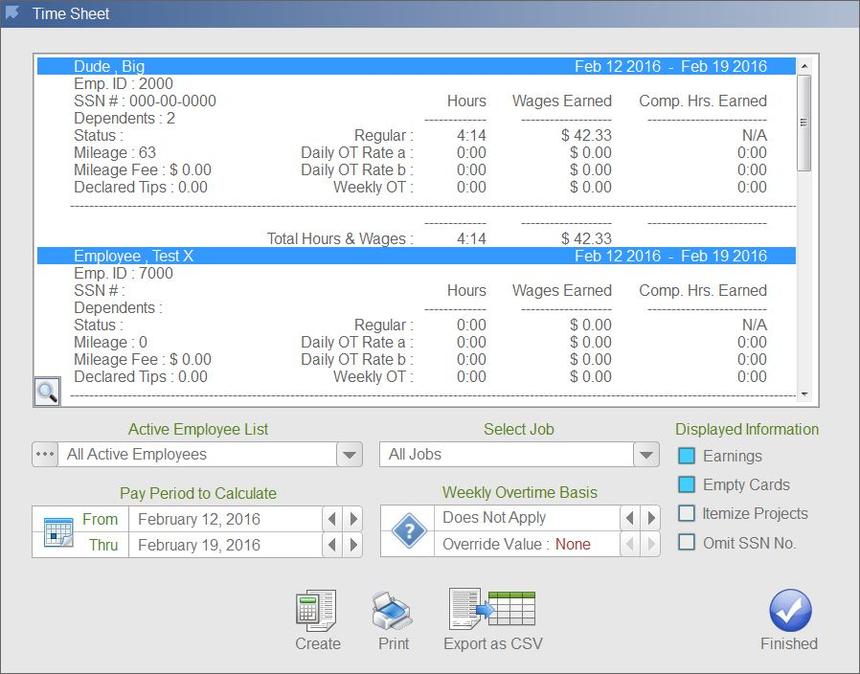The height and width of the screenshot is (674, 860).
Task: Open the magnifier zoom preview icon
Action: tap(47, 392)
